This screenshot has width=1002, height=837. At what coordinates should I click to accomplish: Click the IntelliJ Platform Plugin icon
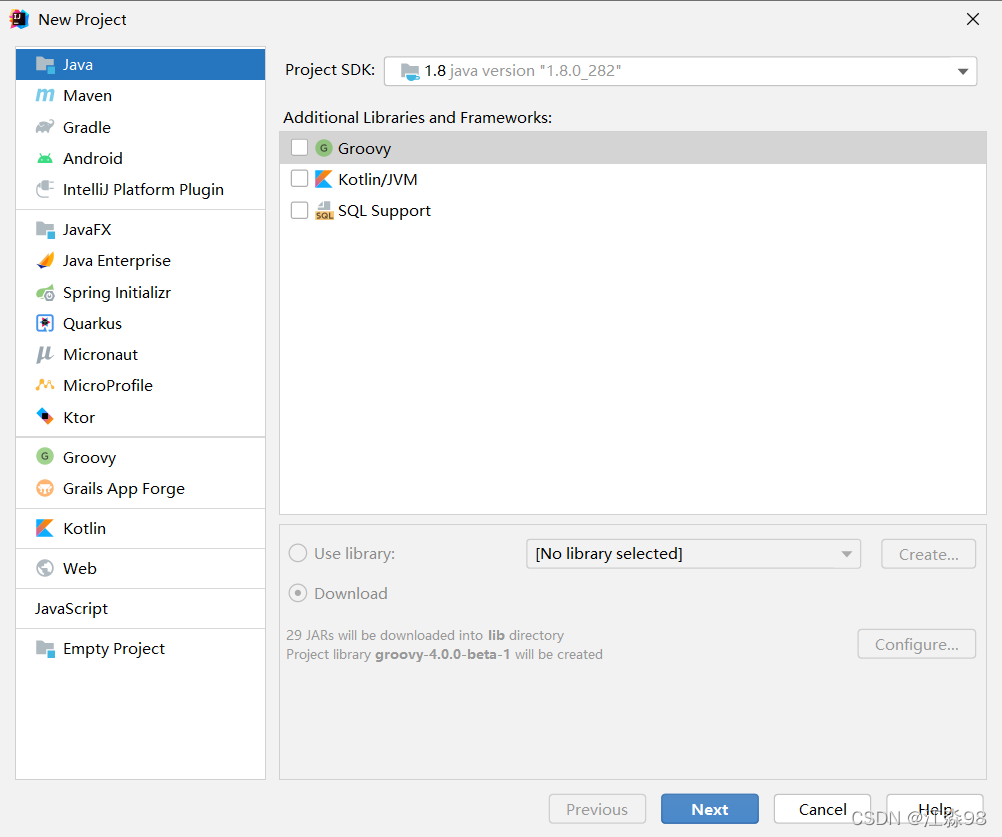click(45, 189)
